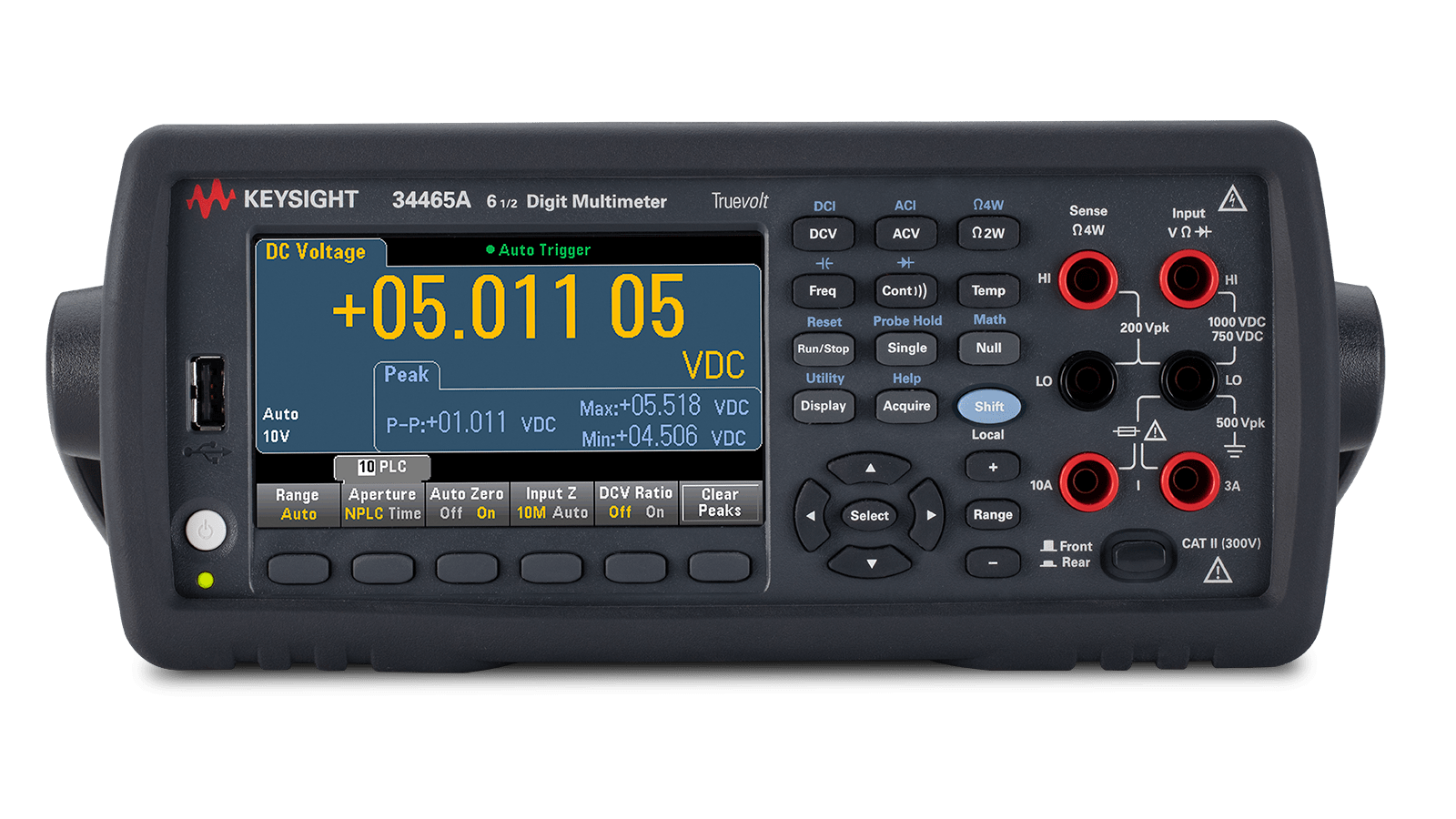Click the P-P: +01.011 VDC value
Screen dimensions: 1456x819
click(x=470, y=423)
